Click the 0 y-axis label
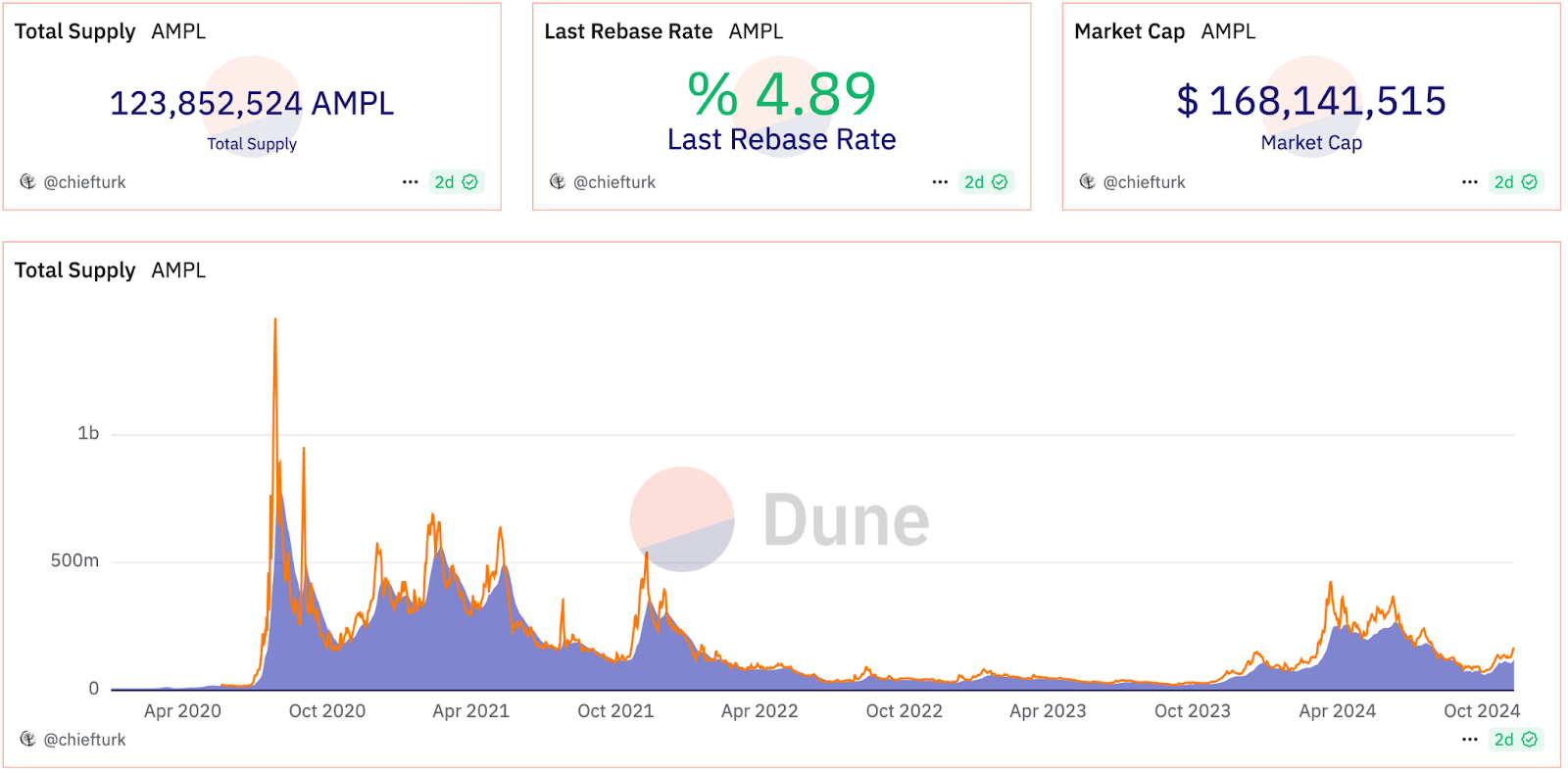The image size is (1568, 774). tap(94, 689)
